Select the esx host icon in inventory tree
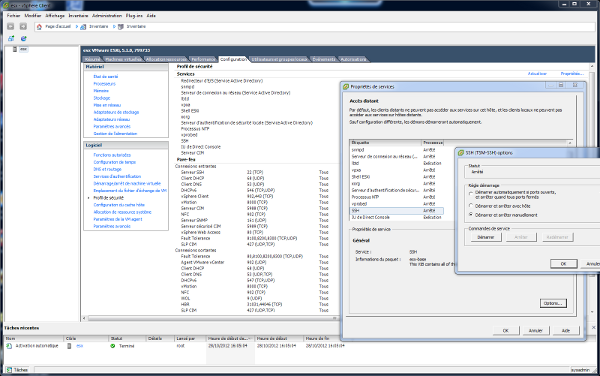This screenshot has width=600, height=376. point(15,49)
